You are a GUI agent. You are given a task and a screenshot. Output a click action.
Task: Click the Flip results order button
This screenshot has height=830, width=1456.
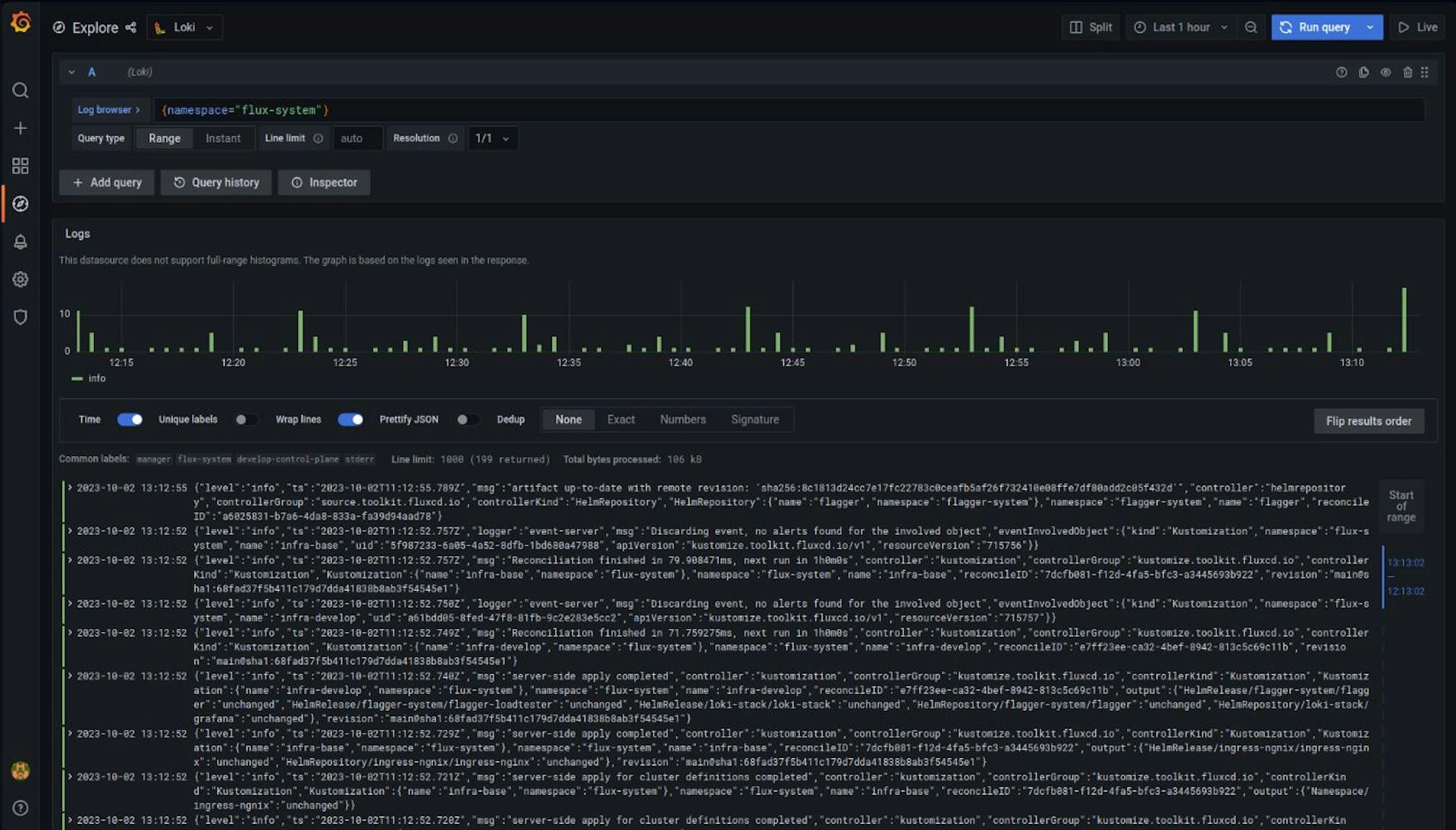point(1368,421)
